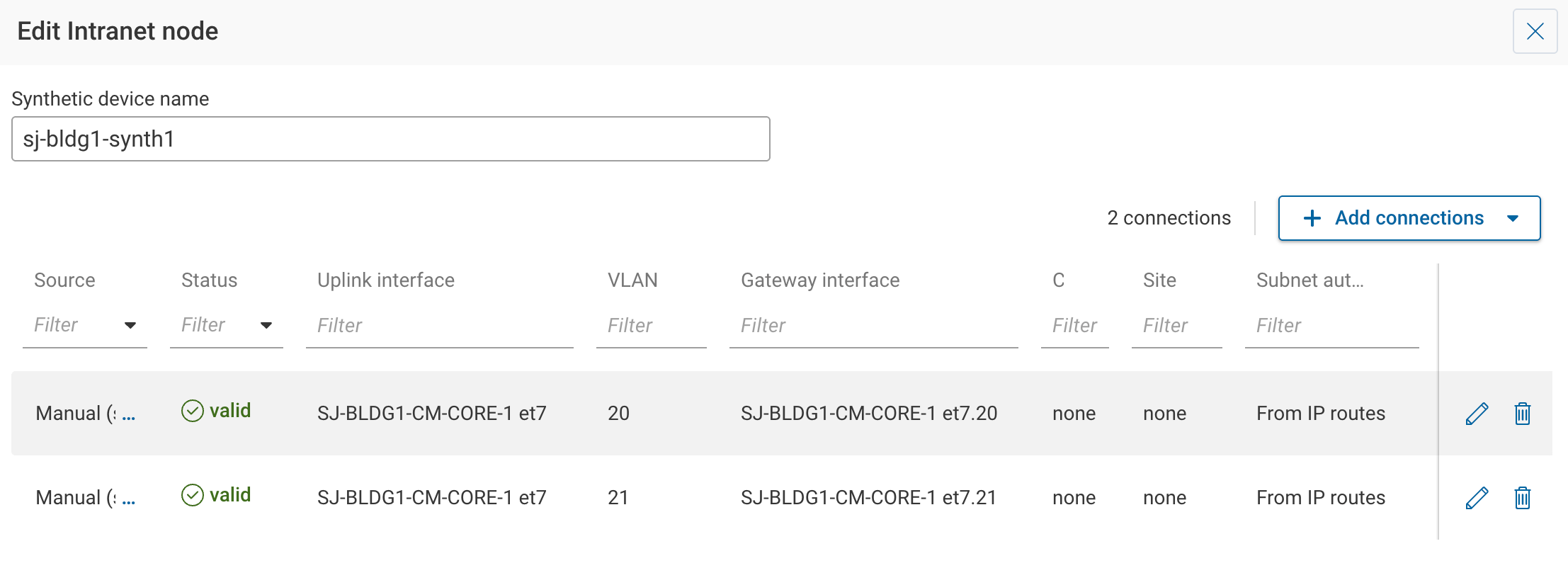Select the Uplink interface column header
Screen dimensions: 1568x585
coord(385,280)
